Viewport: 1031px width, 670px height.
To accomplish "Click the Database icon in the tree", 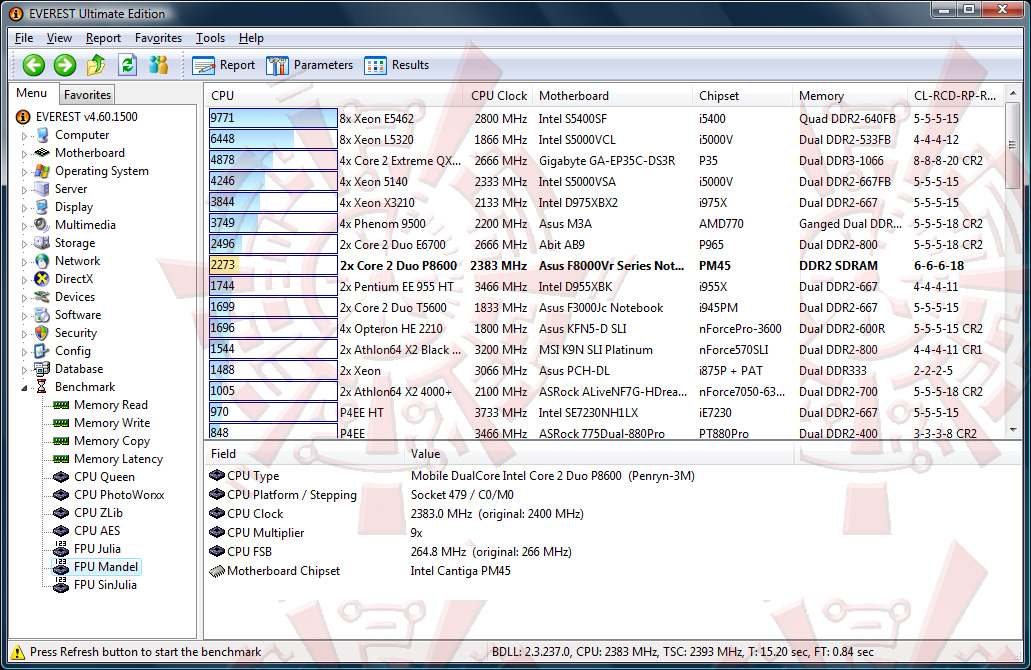I will point(43,369).
